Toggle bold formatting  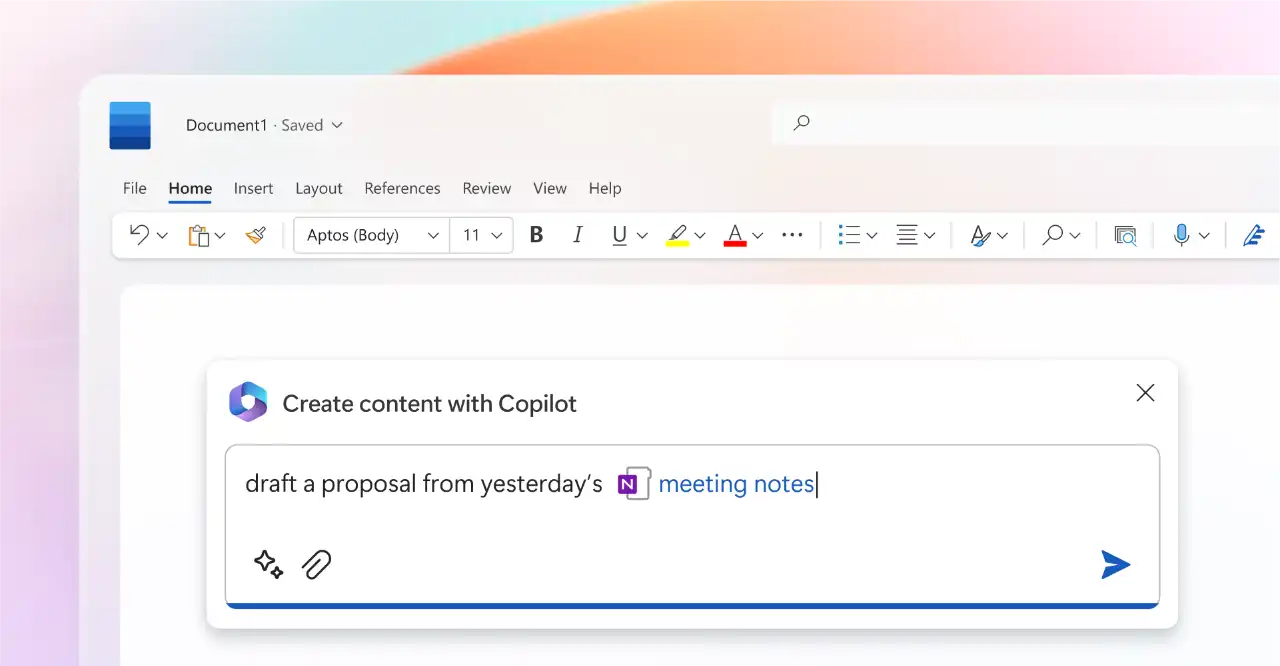[536, 235]
